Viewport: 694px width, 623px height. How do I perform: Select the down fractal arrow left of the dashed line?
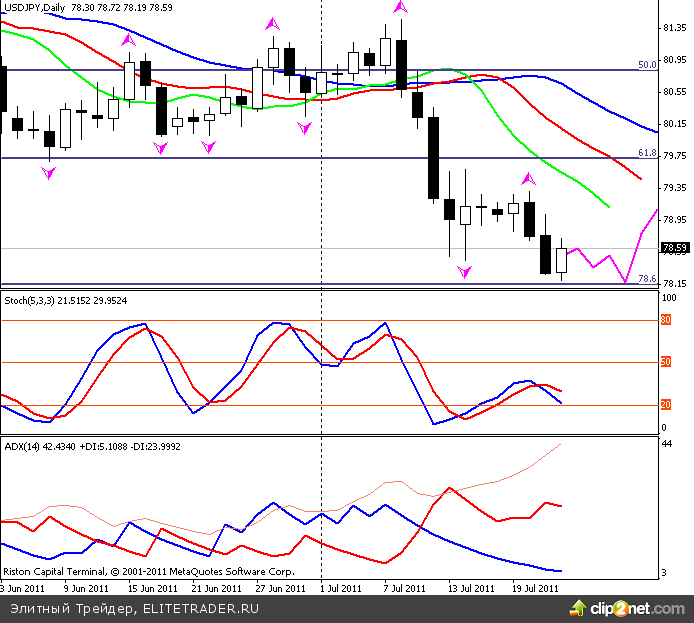point(304,128)
